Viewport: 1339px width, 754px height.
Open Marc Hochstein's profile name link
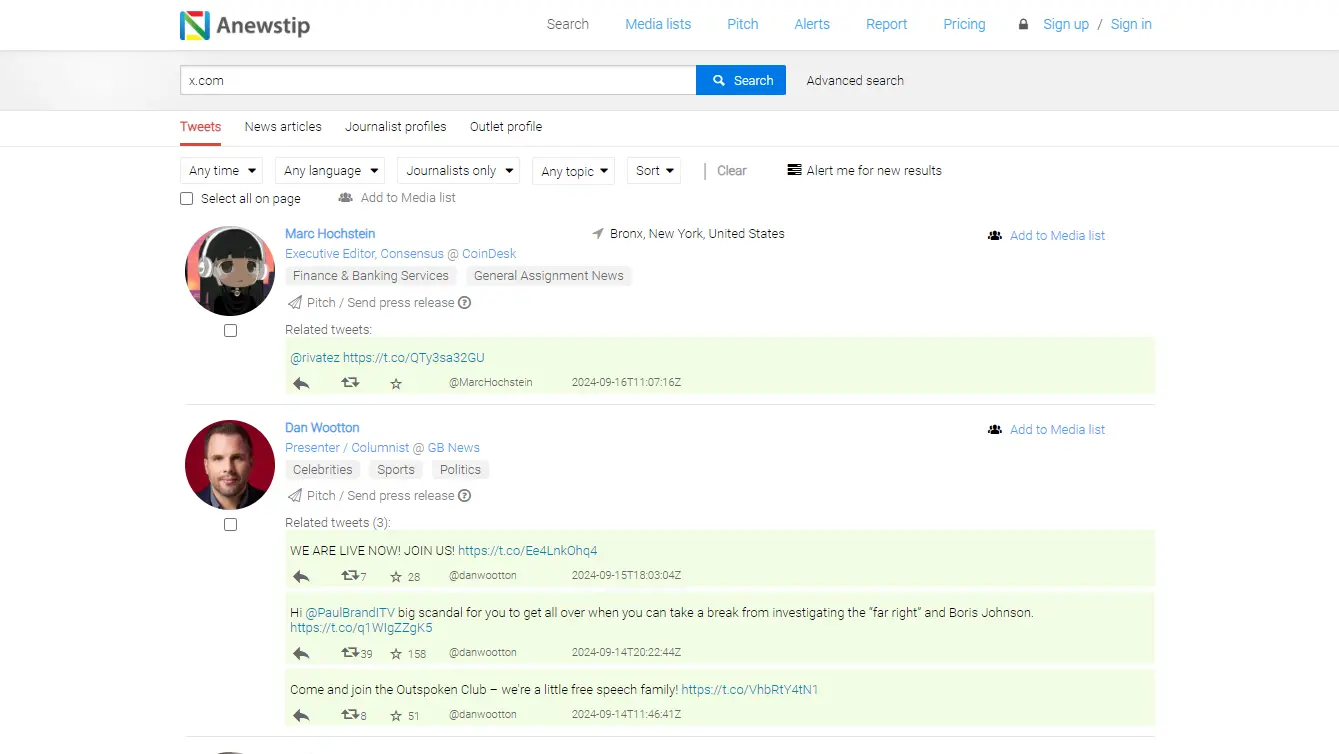pos(330,233)
